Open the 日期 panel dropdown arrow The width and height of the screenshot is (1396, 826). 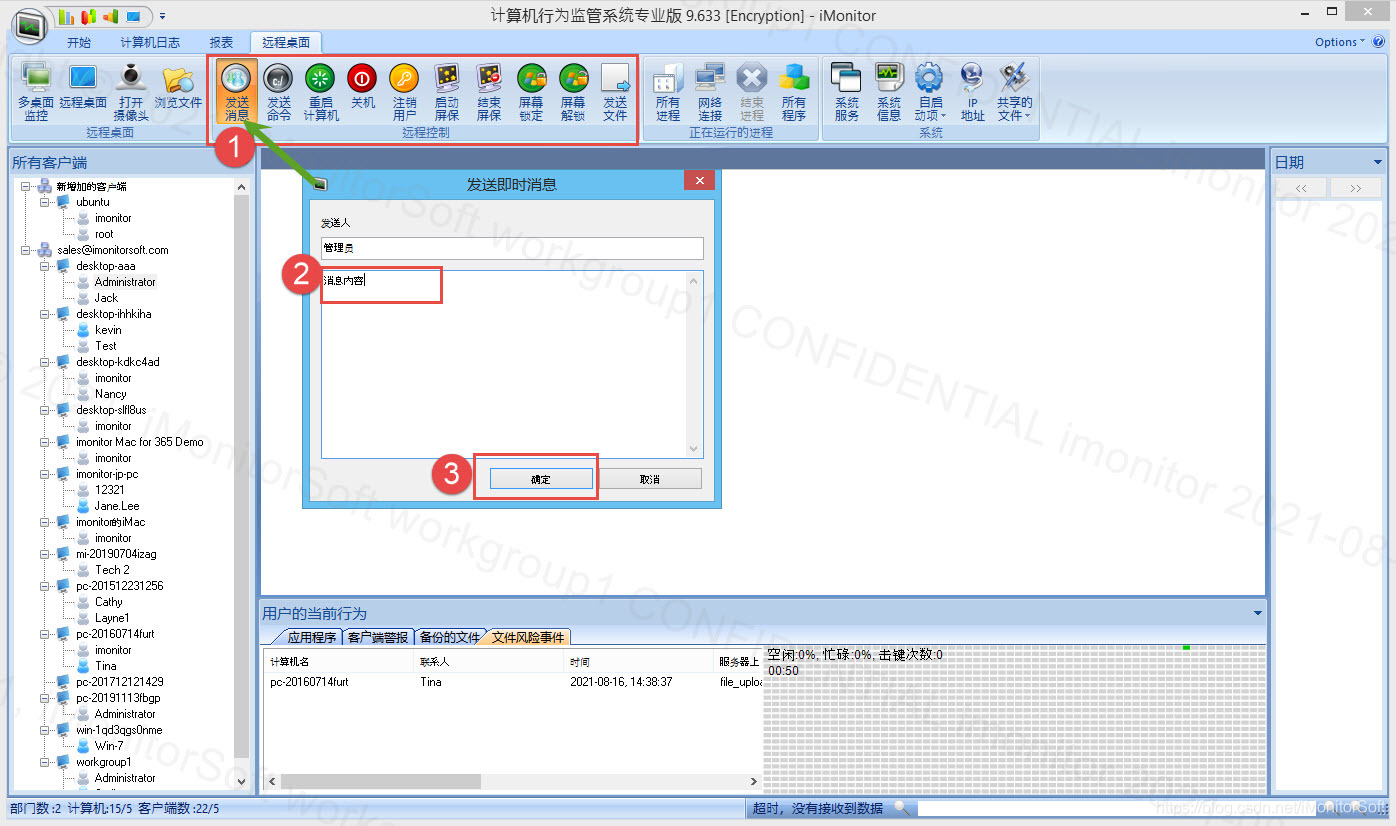click(1377, 162)
